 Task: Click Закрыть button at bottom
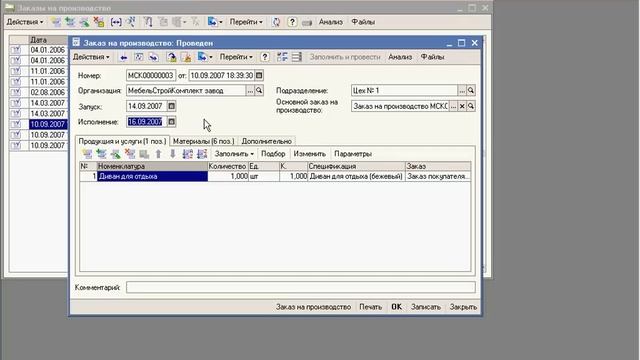(463, 307)
